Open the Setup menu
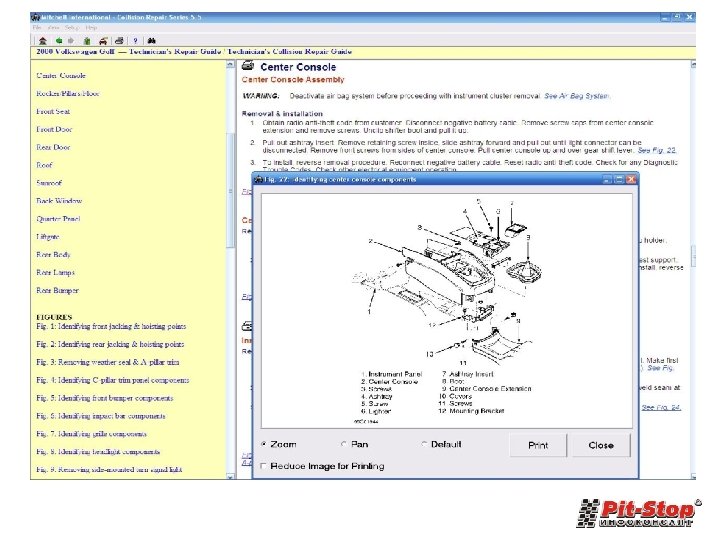 click(x=72, y=28)
